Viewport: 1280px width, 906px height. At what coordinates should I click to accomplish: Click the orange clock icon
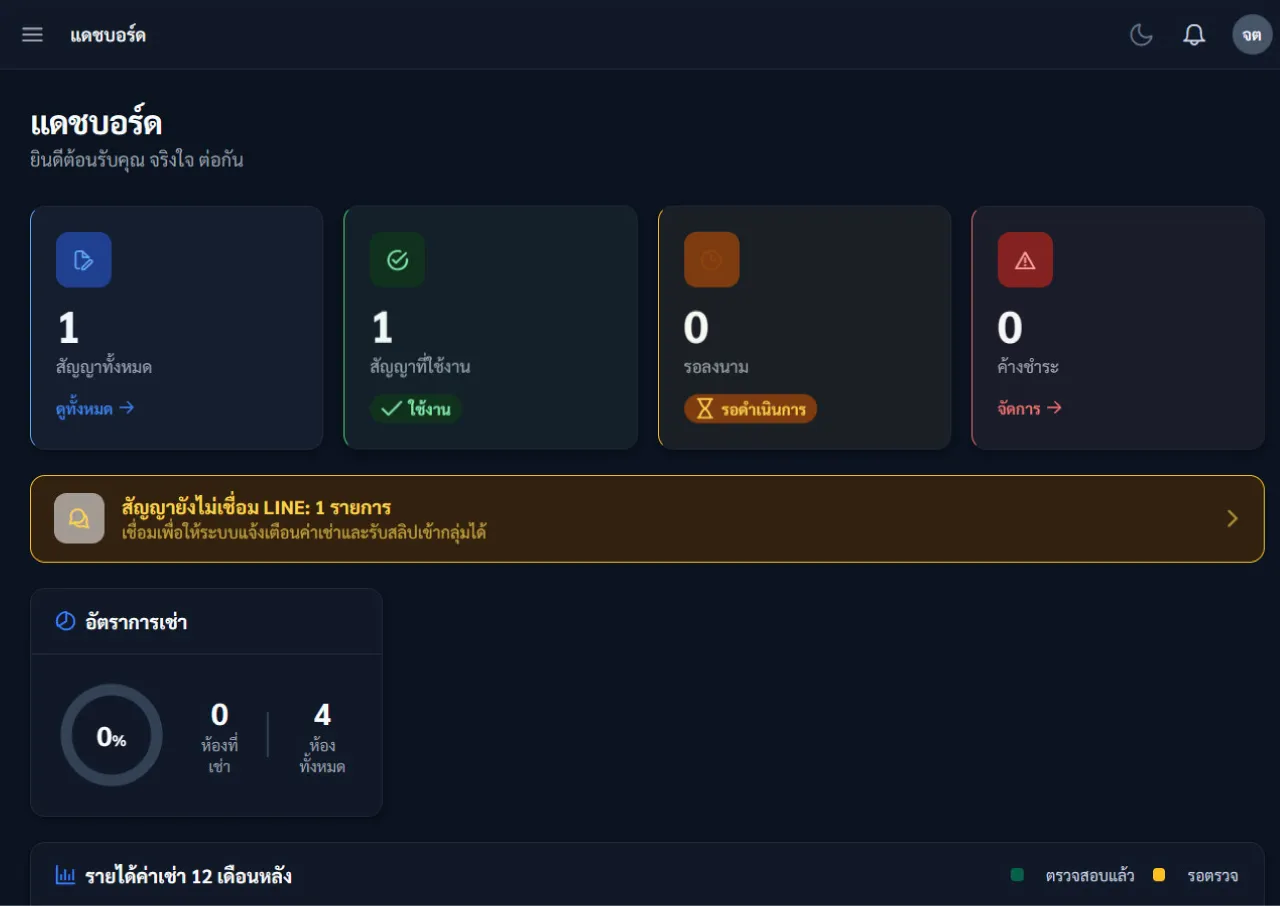711,260
